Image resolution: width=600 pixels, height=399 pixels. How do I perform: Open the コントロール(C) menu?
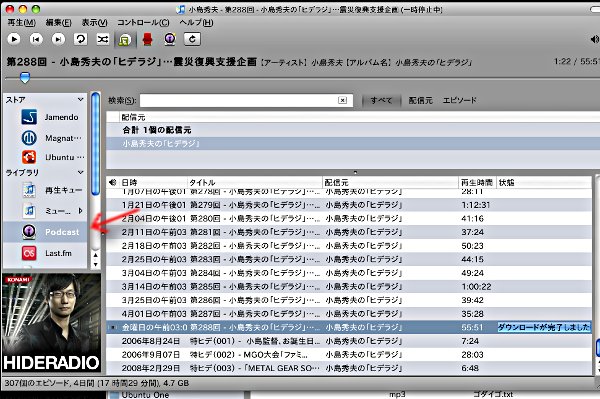point(143,23)
